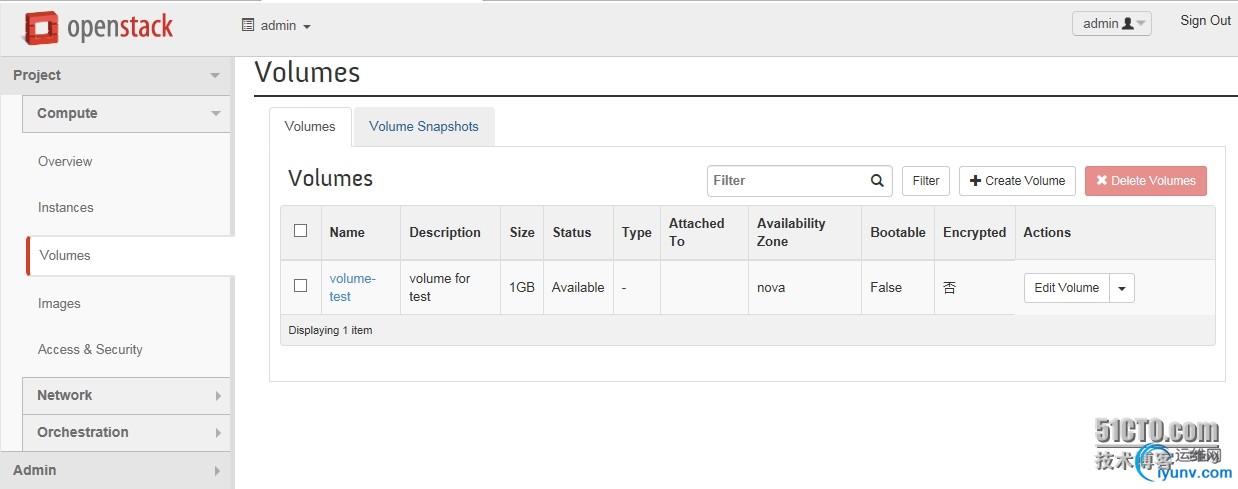Switch to the Volume Snapshots tab
The height and width of the screenshot is (489, 1238).
click(x=424, y=127)
